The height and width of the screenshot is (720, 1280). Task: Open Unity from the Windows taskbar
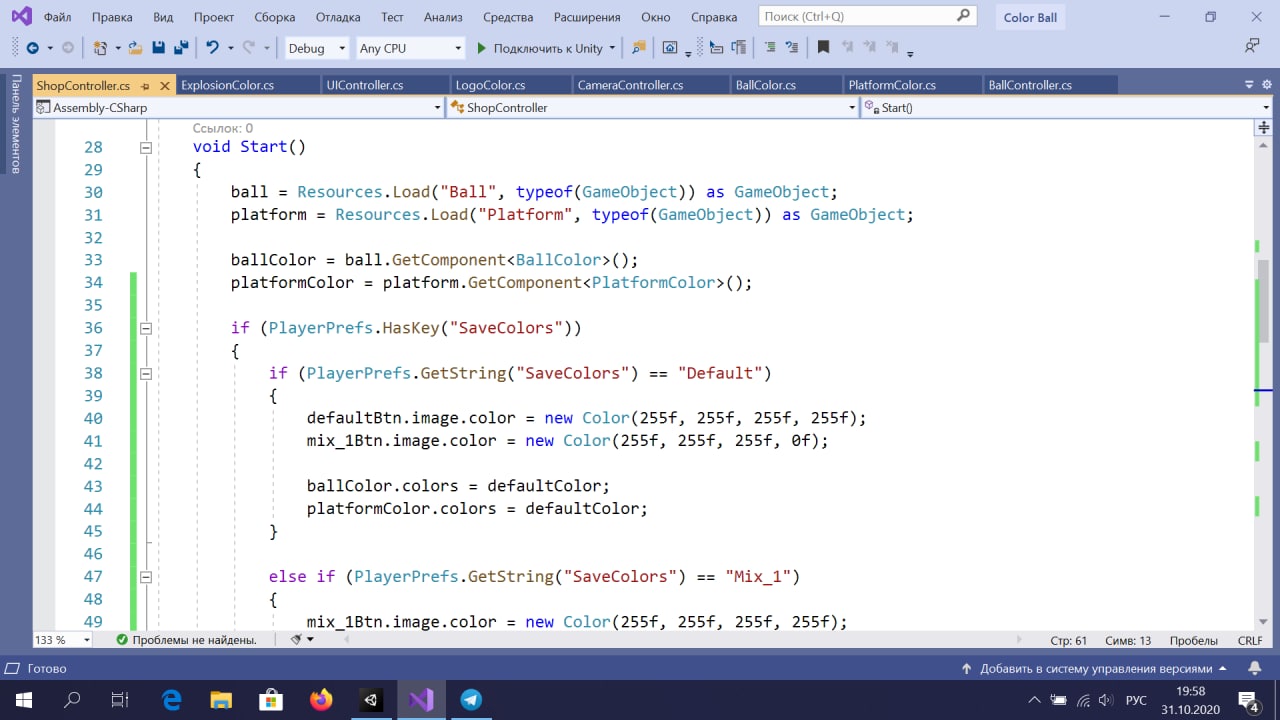[371, 700]
